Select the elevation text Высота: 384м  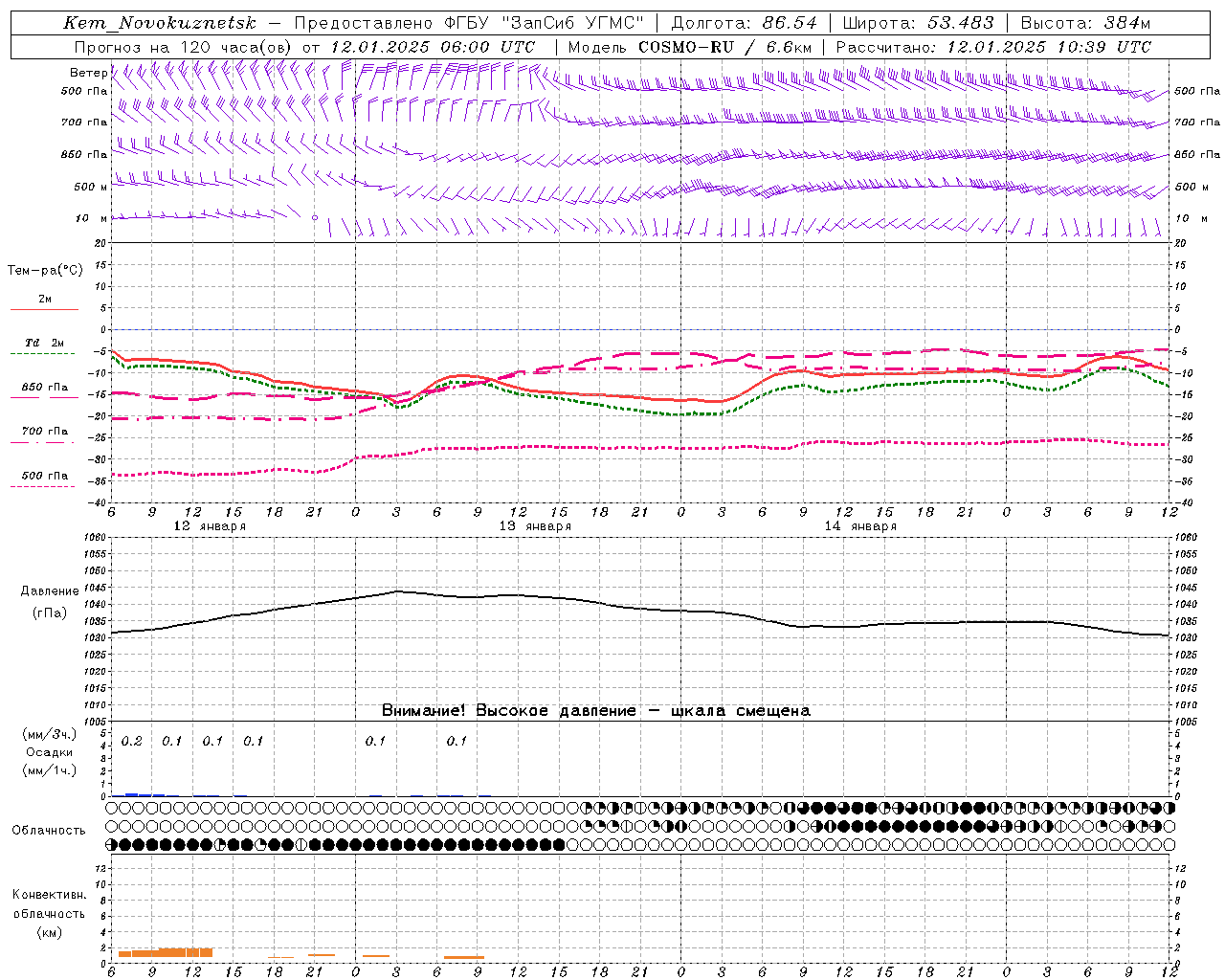pyautogui.click(x=1085, y=23)
